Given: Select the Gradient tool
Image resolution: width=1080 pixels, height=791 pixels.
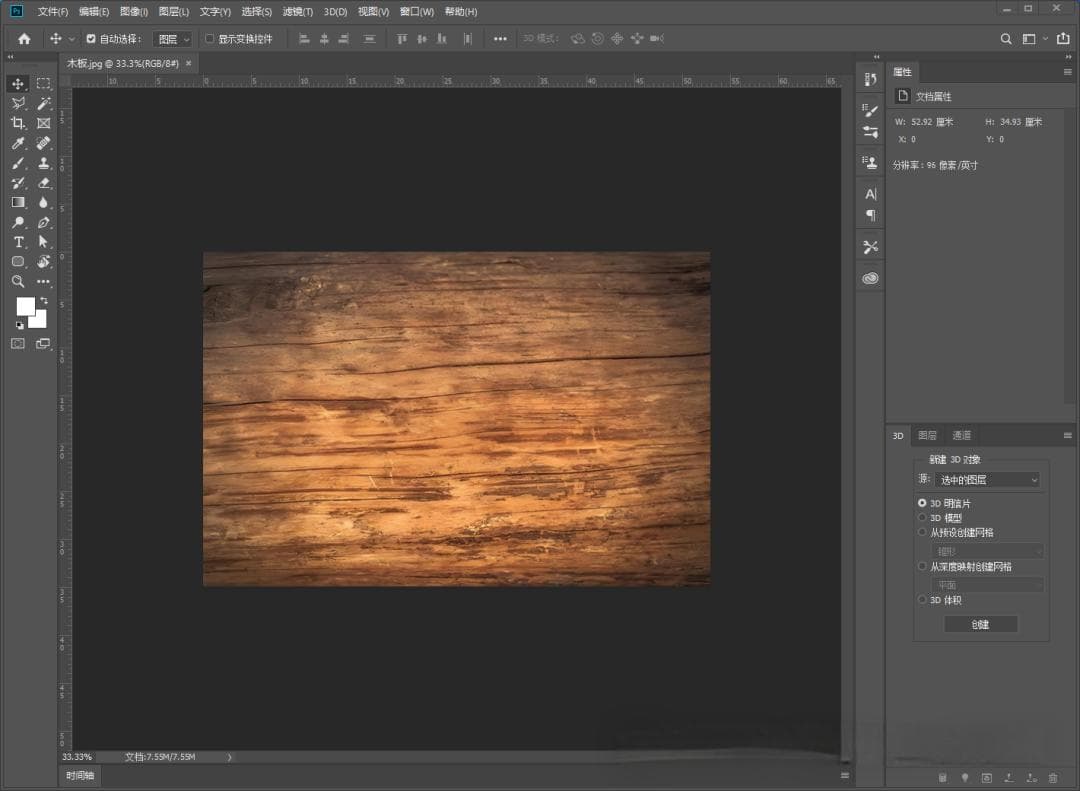Looking at the screenshot, I should coord(18,203).
